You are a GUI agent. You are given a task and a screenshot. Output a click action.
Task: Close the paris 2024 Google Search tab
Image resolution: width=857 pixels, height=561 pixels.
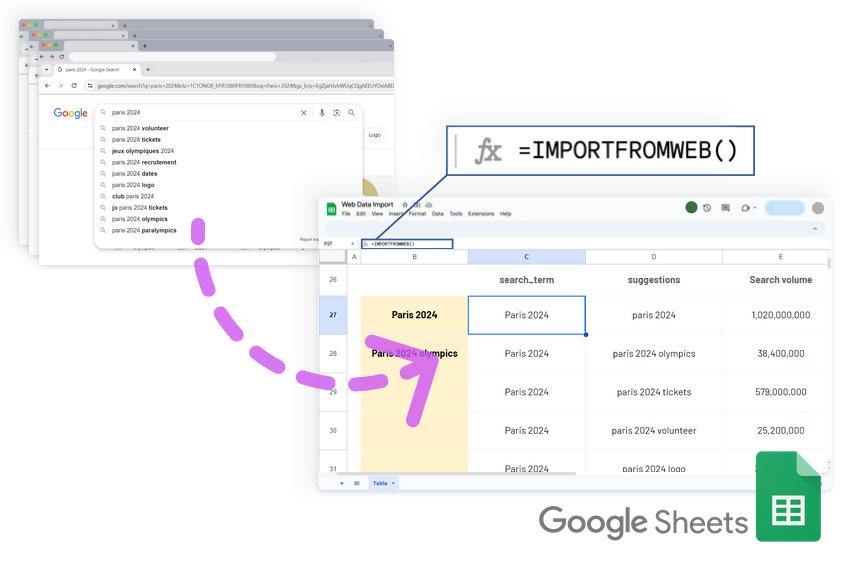pyautogui.click(x=134, y=69)
